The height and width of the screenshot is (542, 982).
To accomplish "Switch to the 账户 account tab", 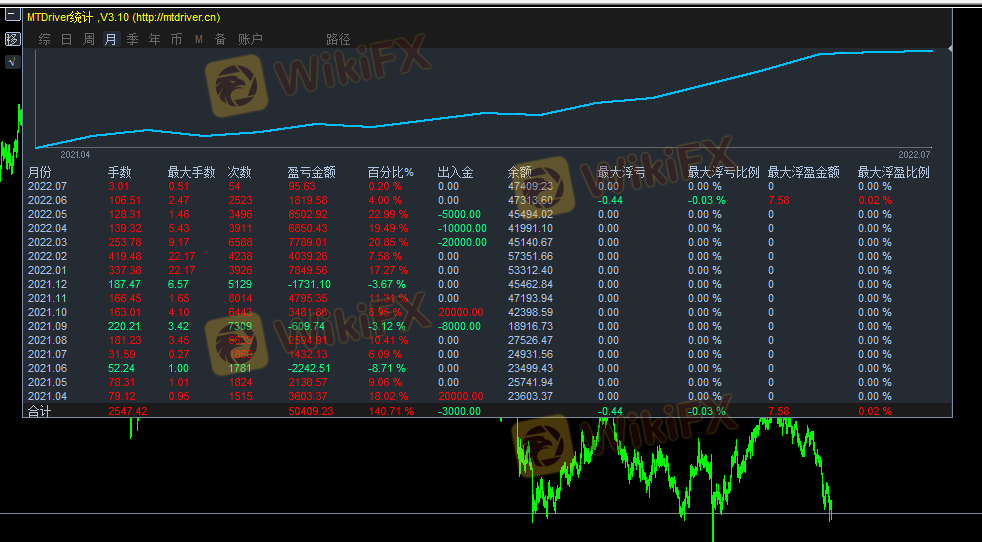I will pyautogui.click(x=250, y=39).
